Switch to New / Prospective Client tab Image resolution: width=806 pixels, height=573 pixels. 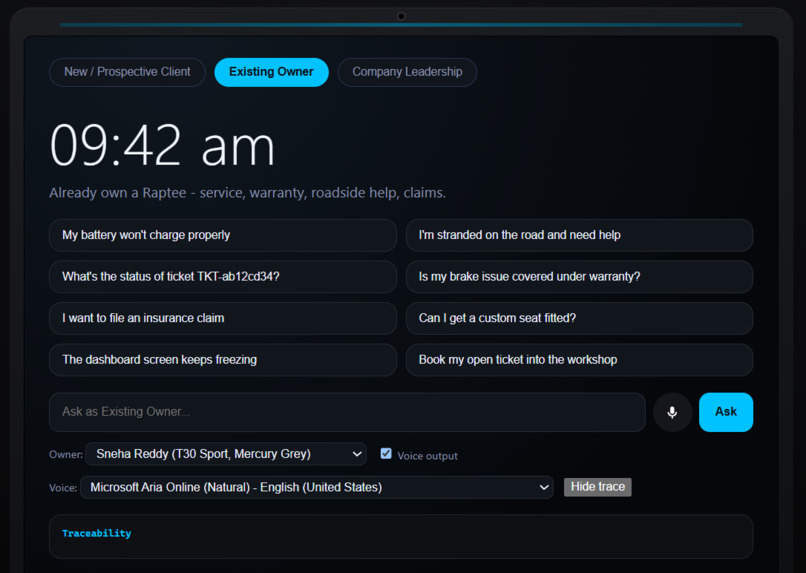(x=127, y=72)
